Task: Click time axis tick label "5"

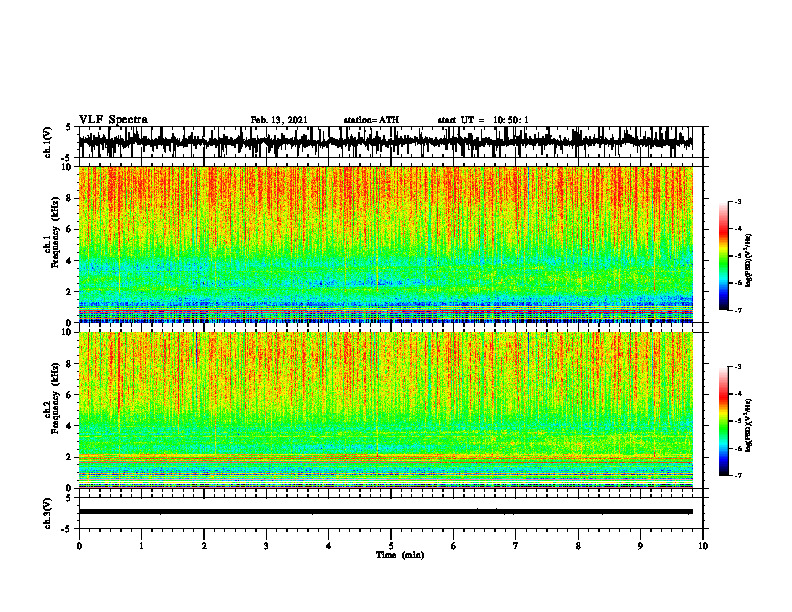Action: click(x=391, y=546)
